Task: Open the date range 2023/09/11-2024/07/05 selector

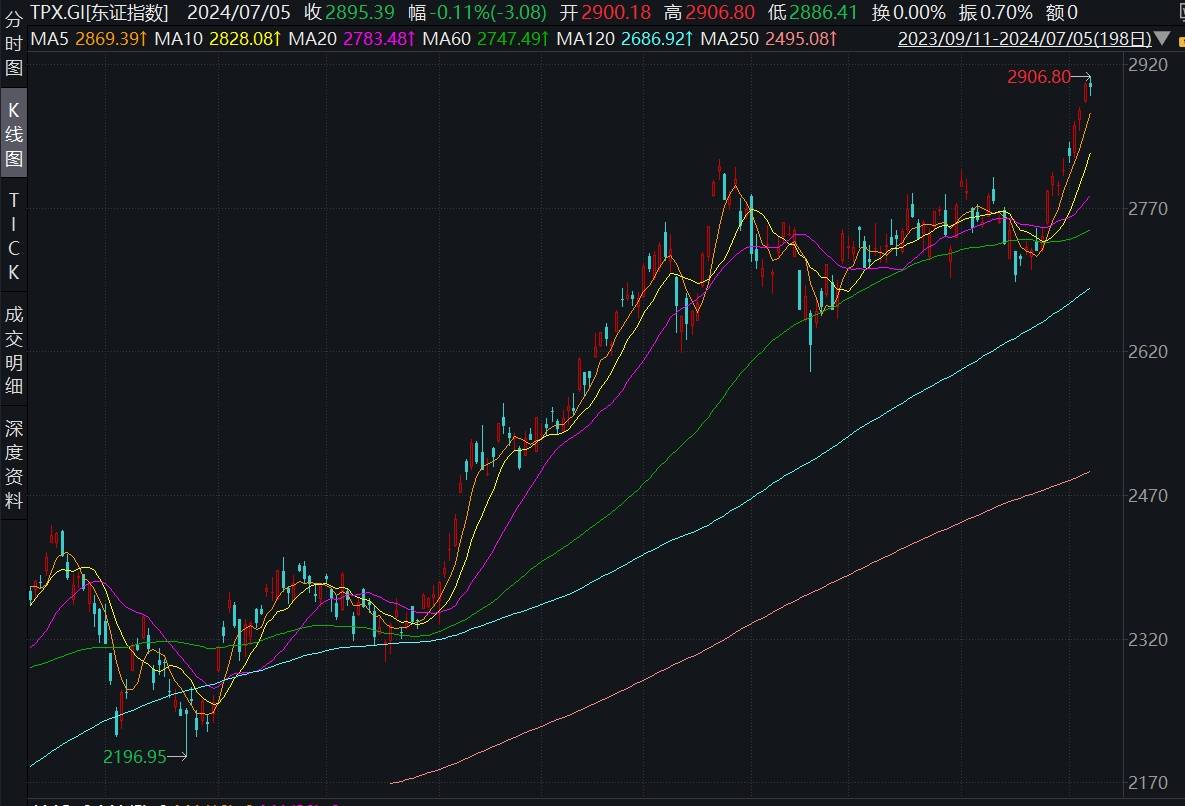Action: point(1024,39)
